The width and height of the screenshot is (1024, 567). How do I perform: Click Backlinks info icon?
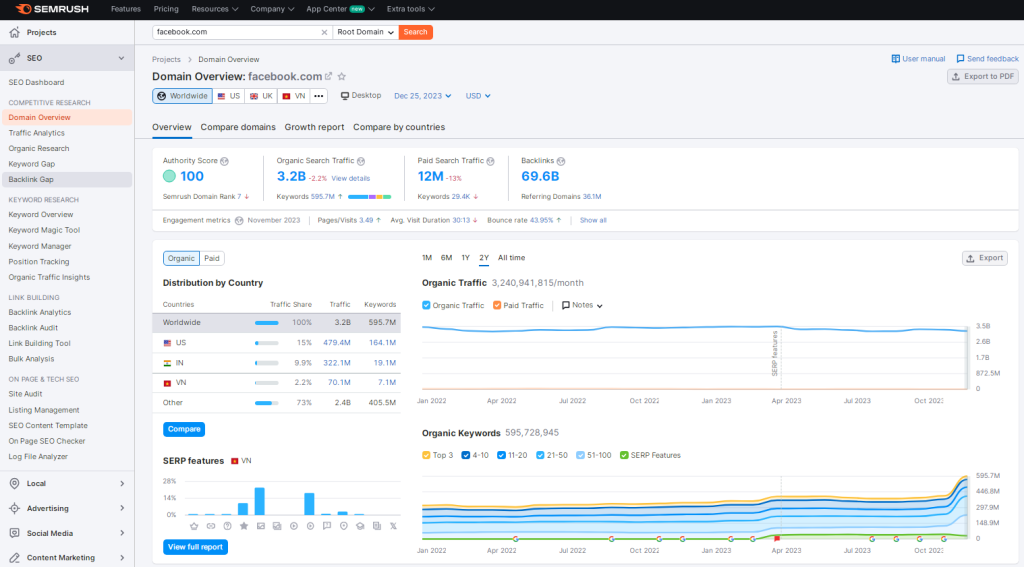[x=561, y=161]
